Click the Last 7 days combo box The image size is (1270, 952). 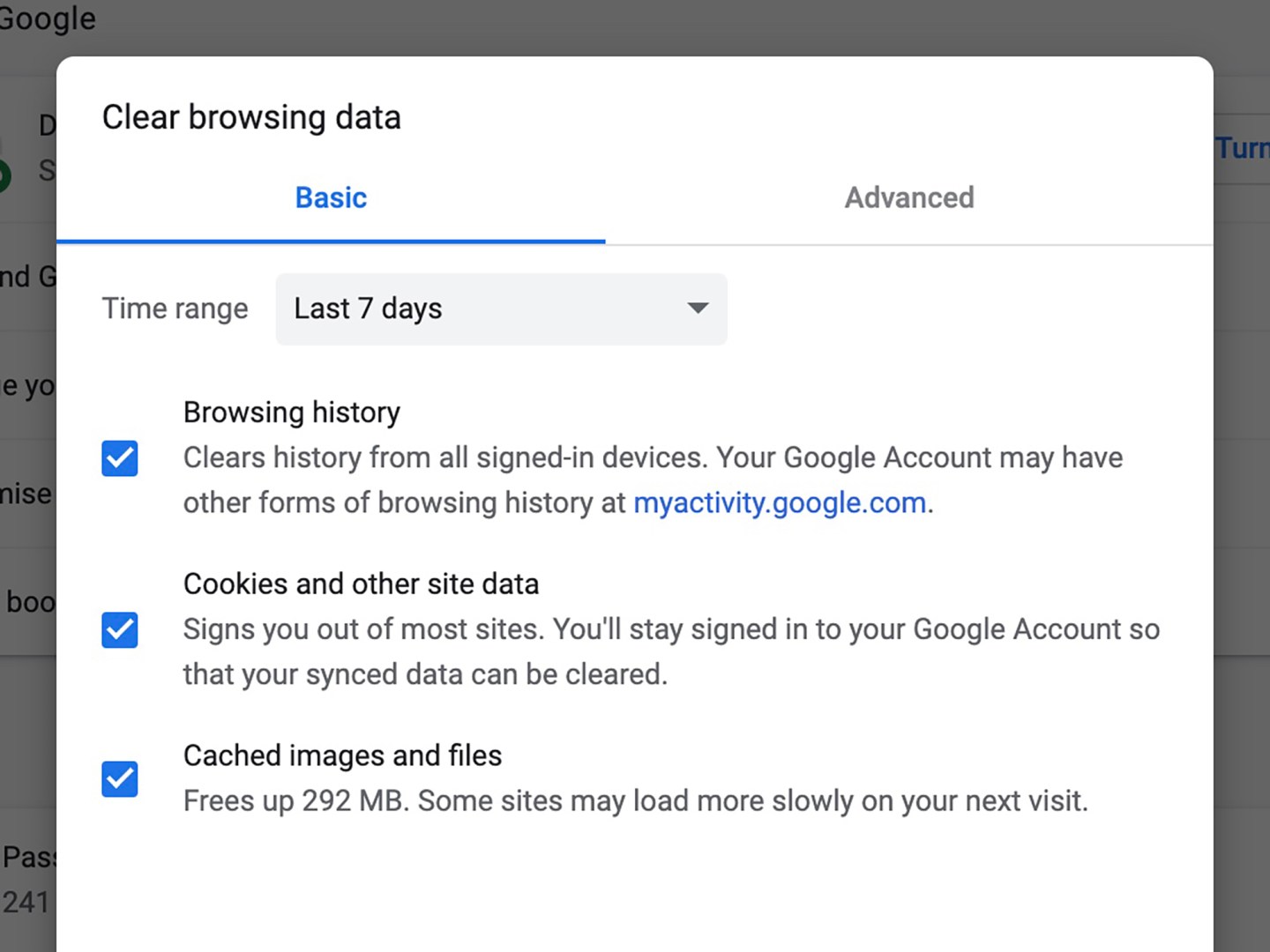(x=501, y=309)
